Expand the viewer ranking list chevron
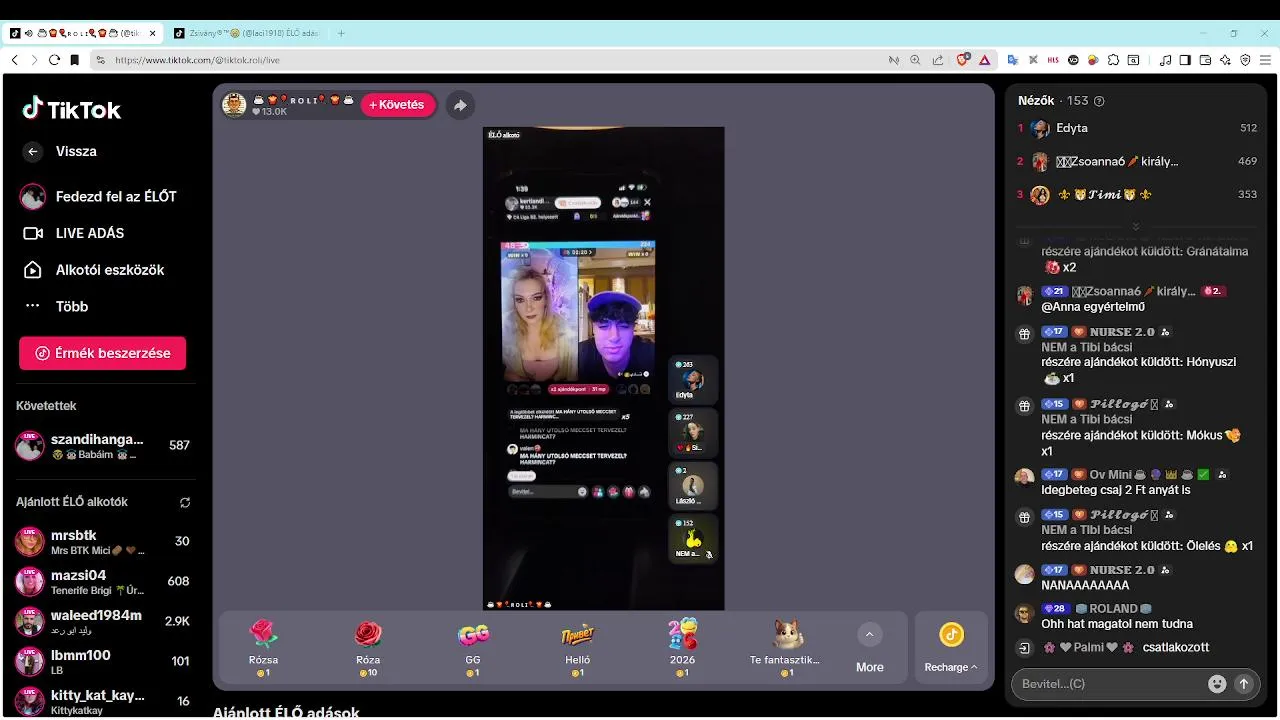1280x720 pixels. pyautogui.click(x=1135, y=227)
